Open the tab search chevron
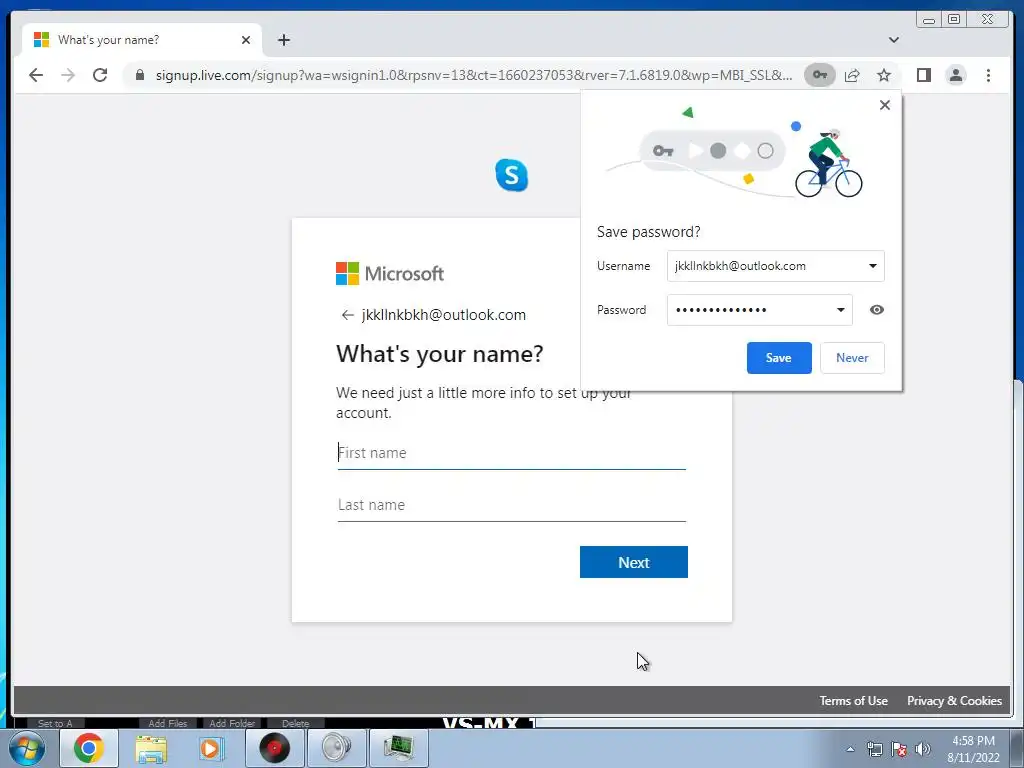 (893, 40)
